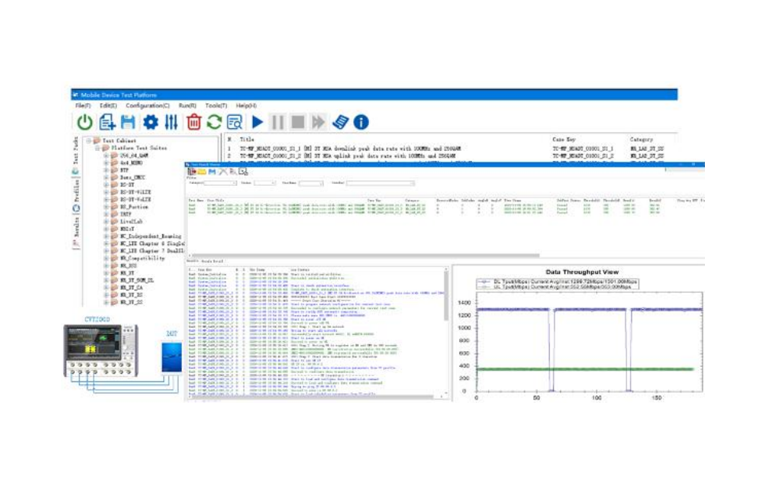The width and height of the screenshot is (784, 484).
Task: Open the sliders adjustment icon in toolbar
Action: pyautogui.click(x=171, y=122)
